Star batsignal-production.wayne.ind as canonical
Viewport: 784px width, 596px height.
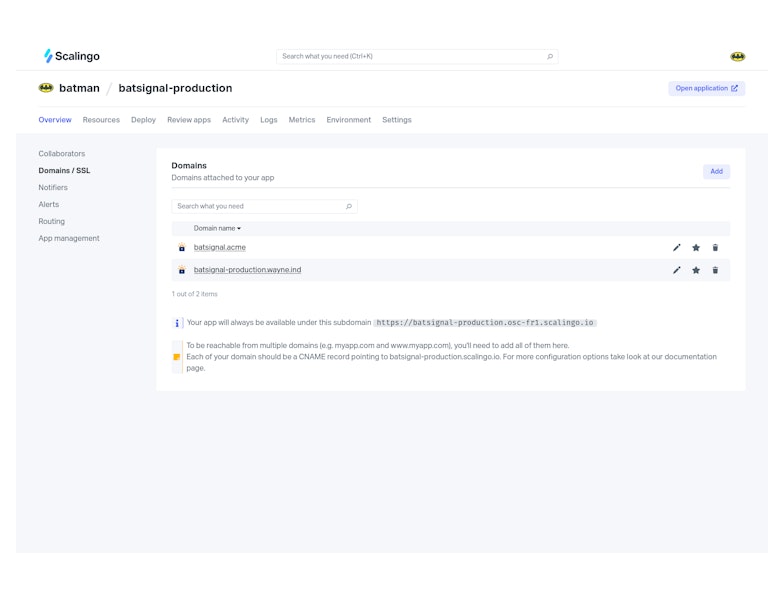pos(696,270)
